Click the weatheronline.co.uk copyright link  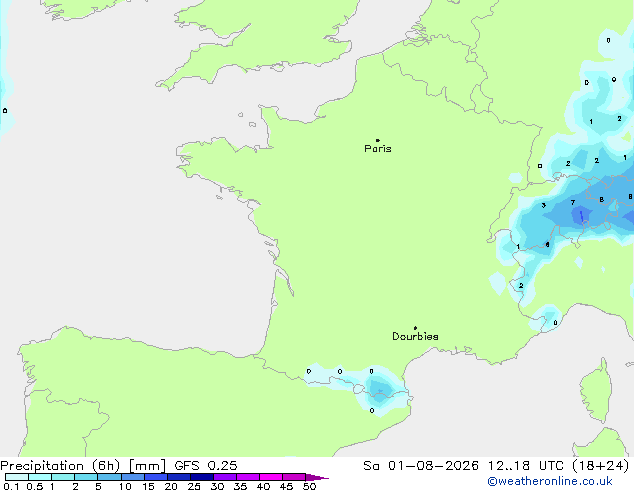550,481
